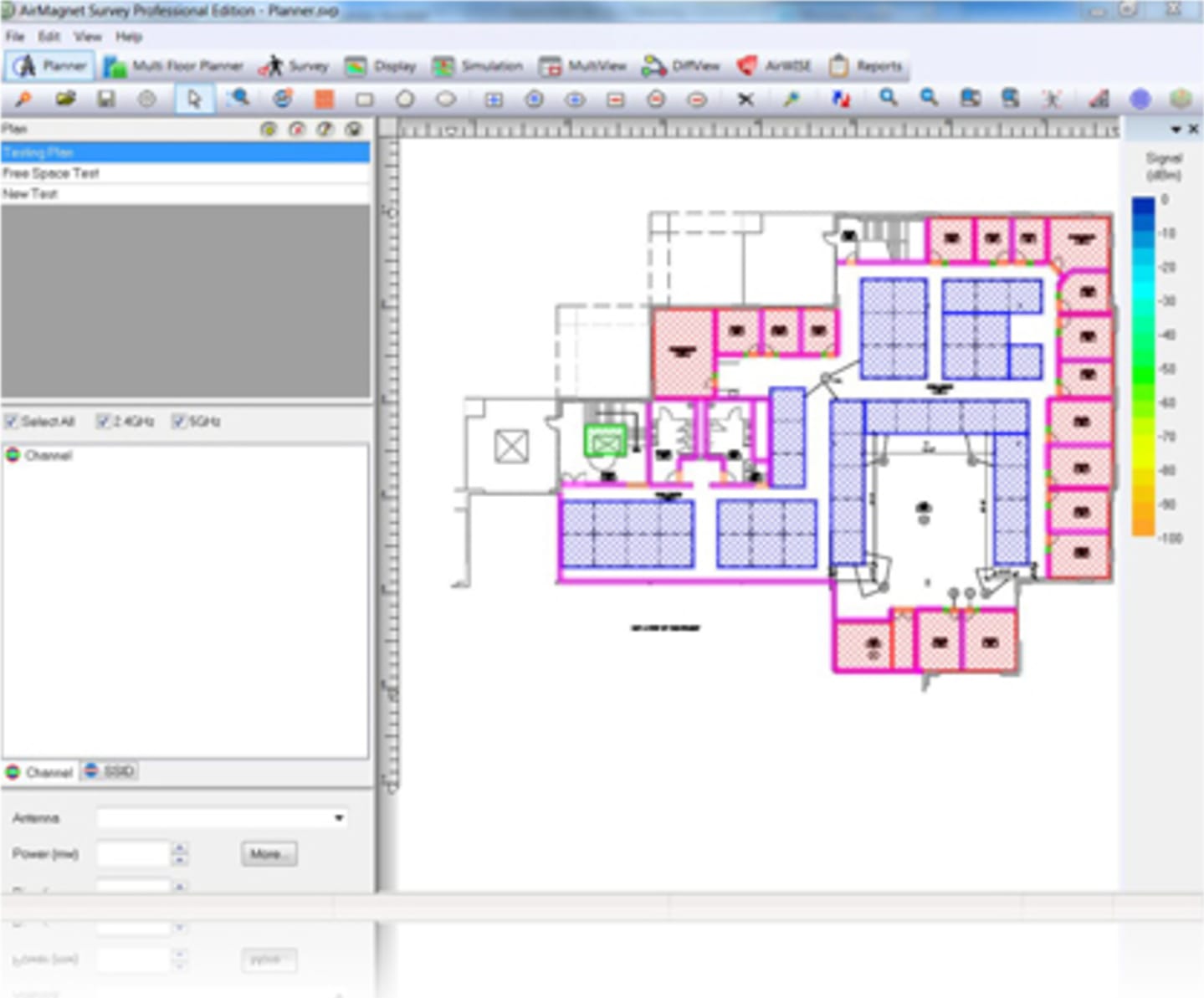Open the Antenna dropdown list
Viewport: 1204px width, 998px height.
tap(339, 817)
